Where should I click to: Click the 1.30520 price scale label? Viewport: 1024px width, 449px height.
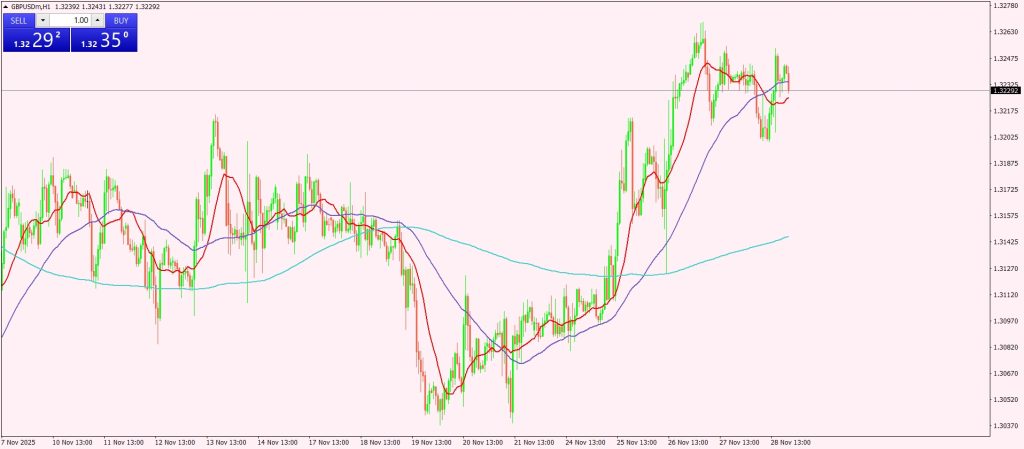(1004, 399)
